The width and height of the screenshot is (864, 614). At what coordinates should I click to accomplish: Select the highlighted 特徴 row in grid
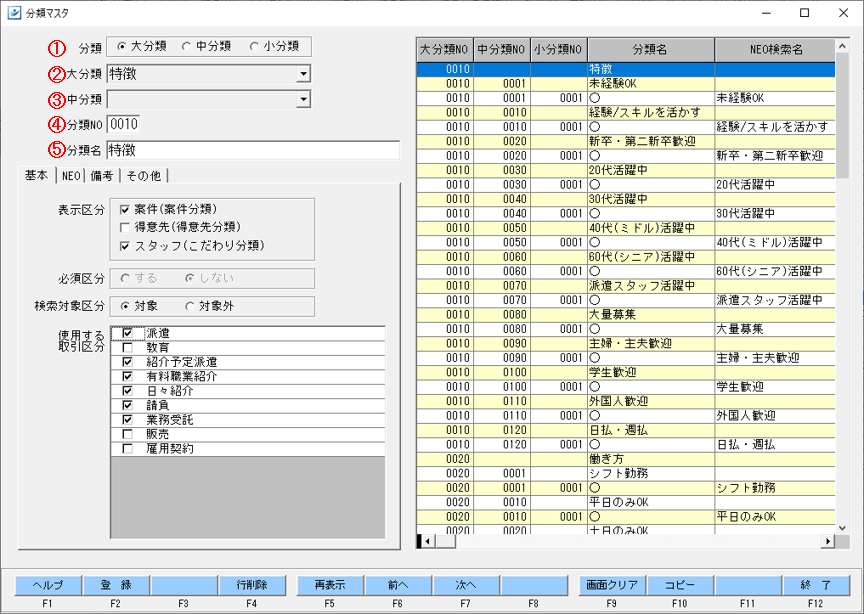click(x=625, y=69)
